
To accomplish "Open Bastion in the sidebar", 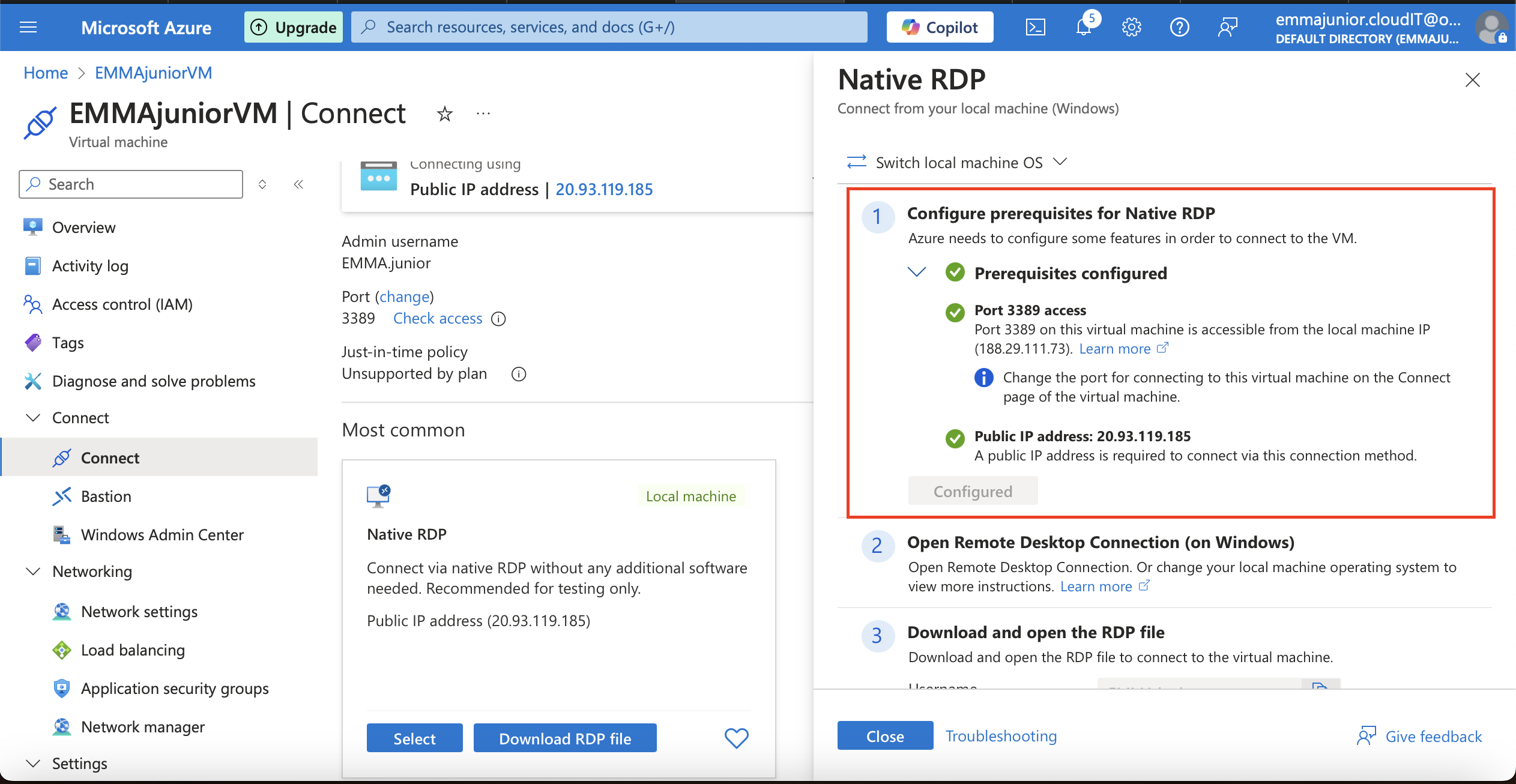I will [106, 496].
